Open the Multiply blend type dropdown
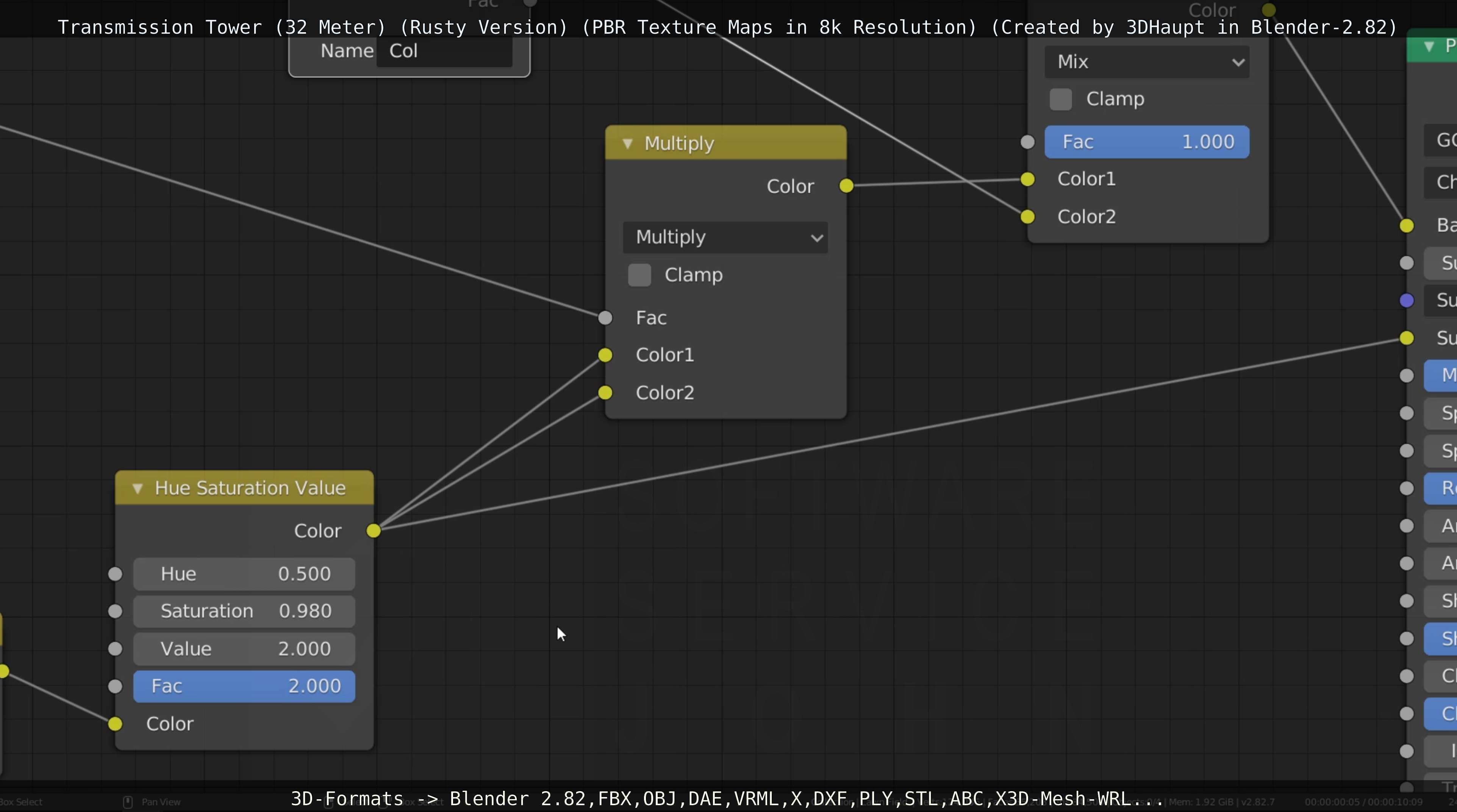The width and height of the screenshot is (1457, 812). [x=725, y=237]
